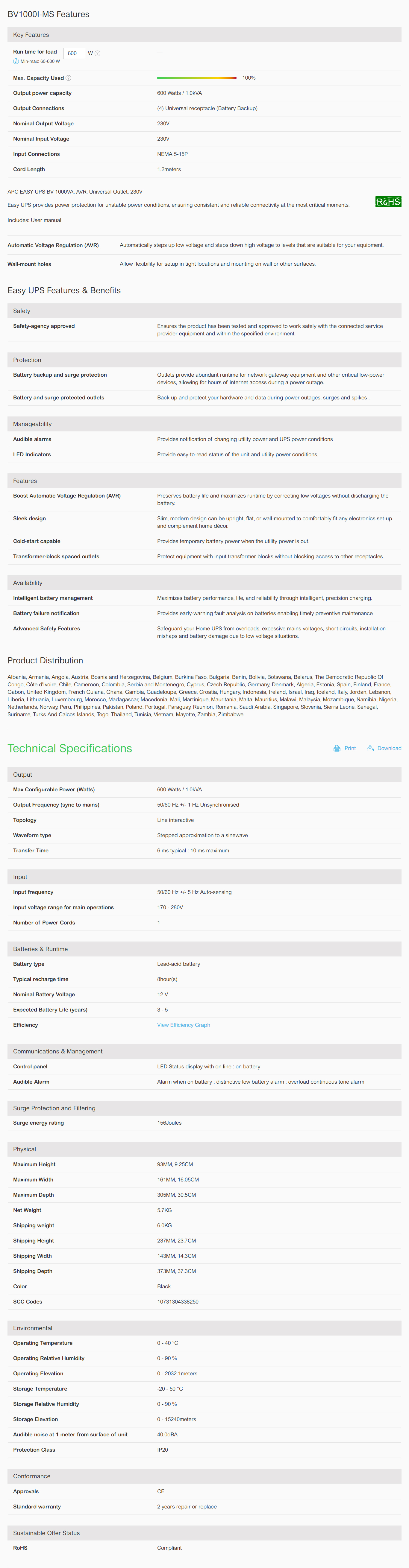This screenshot has width=409, height=1568.
Task: Click the Environmental section header
Action: pos(204,1328)
